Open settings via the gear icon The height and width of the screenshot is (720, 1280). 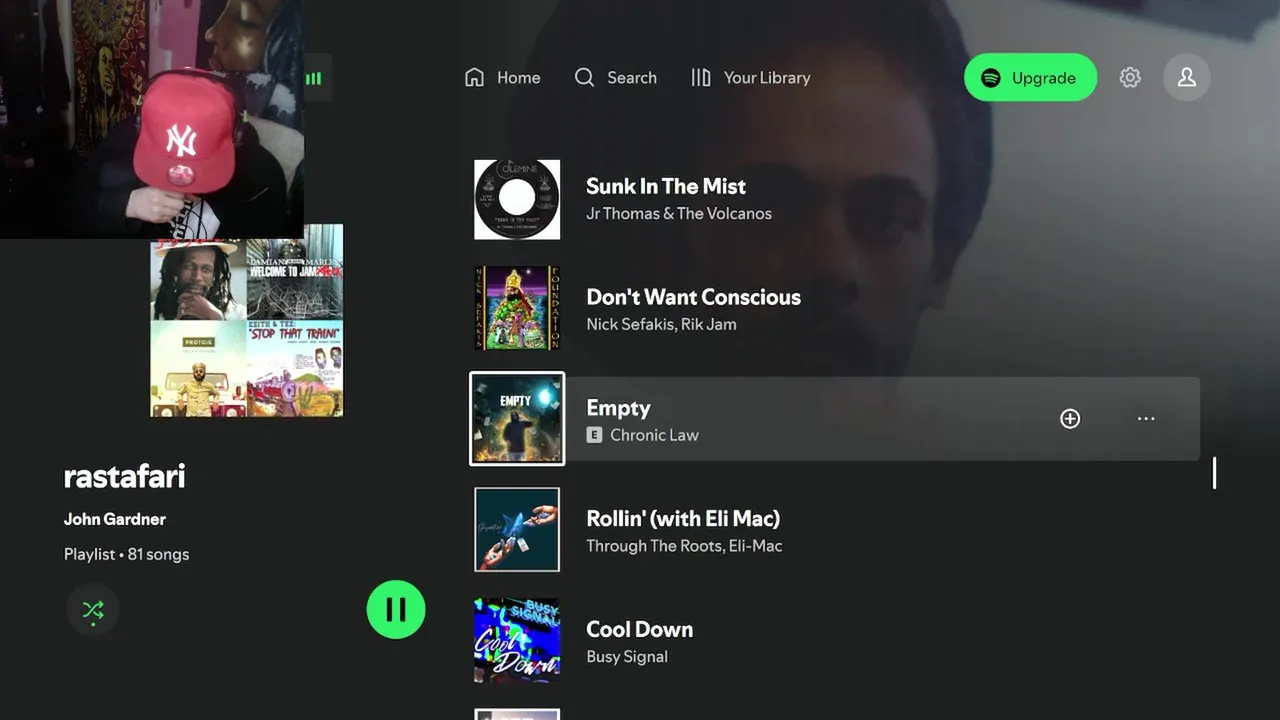pyautogui.click(x=1130, y=78)
